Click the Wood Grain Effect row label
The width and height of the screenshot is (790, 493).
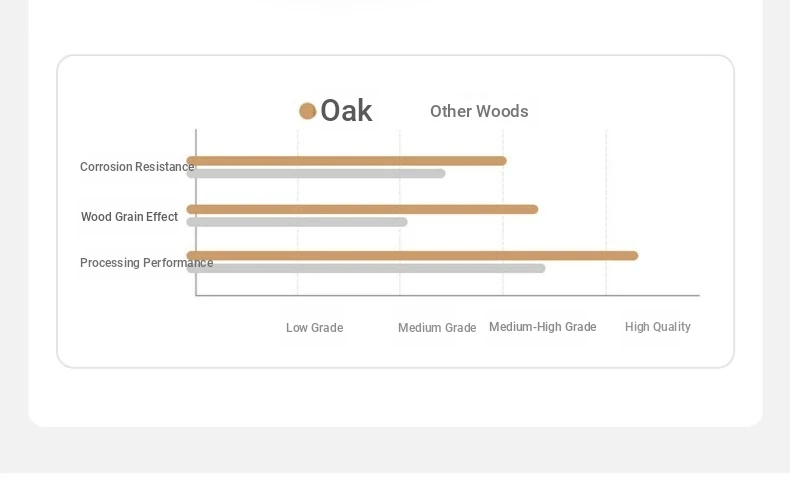click(129, 217)
